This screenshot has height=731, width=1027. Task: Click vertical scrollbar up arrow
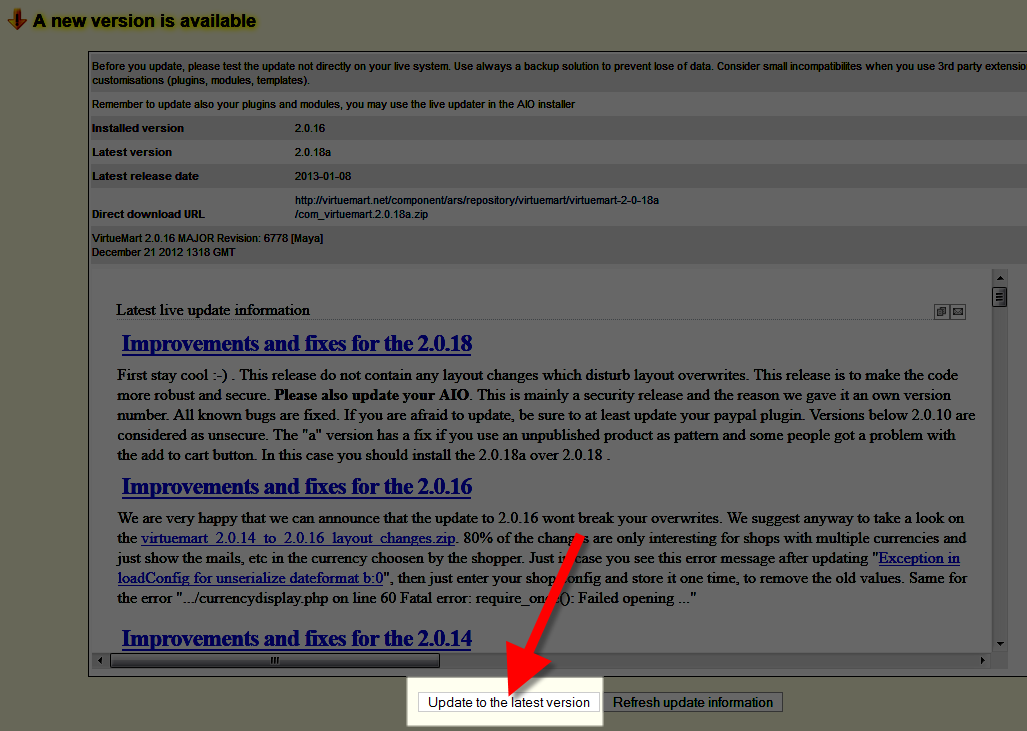tap(999, 277)
